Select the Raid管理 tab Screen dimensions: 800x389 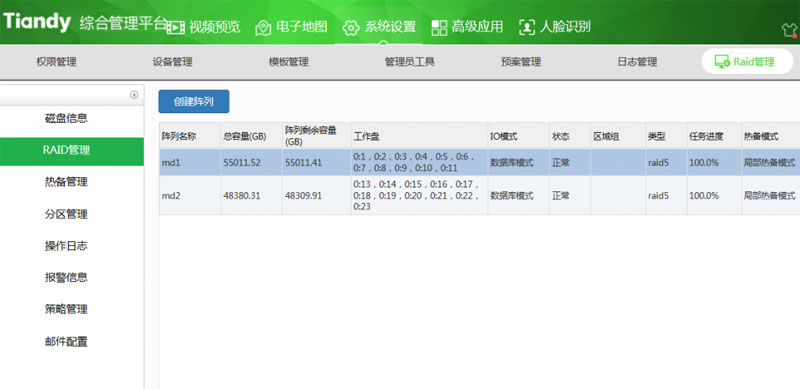point(747,62)
